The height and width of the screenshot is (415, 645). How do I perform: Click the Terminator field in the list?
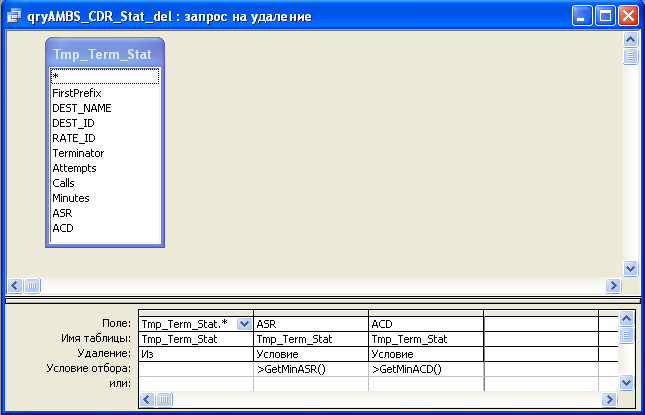tap(78, 153)
